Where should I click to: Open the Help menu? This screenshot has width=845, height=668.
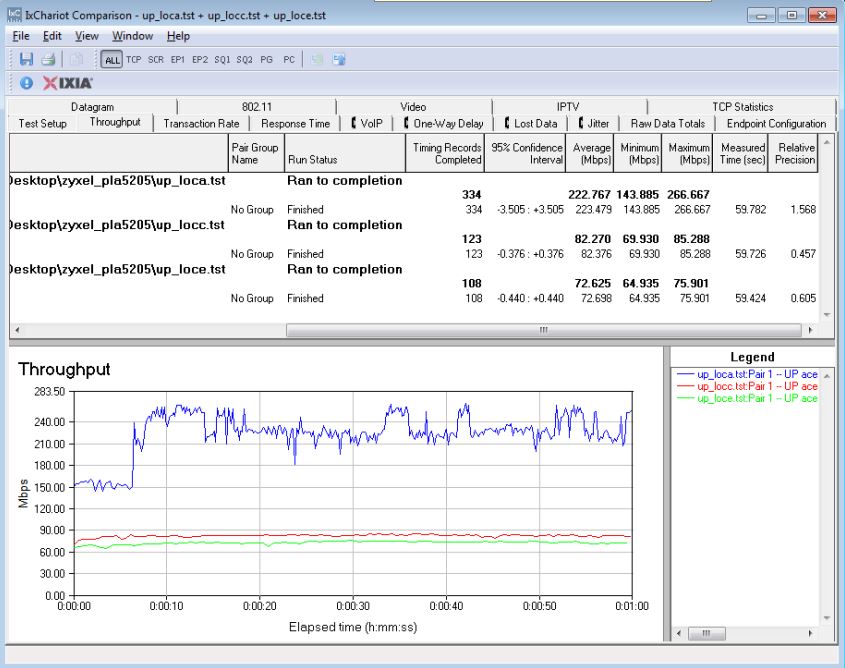(178, 36)
